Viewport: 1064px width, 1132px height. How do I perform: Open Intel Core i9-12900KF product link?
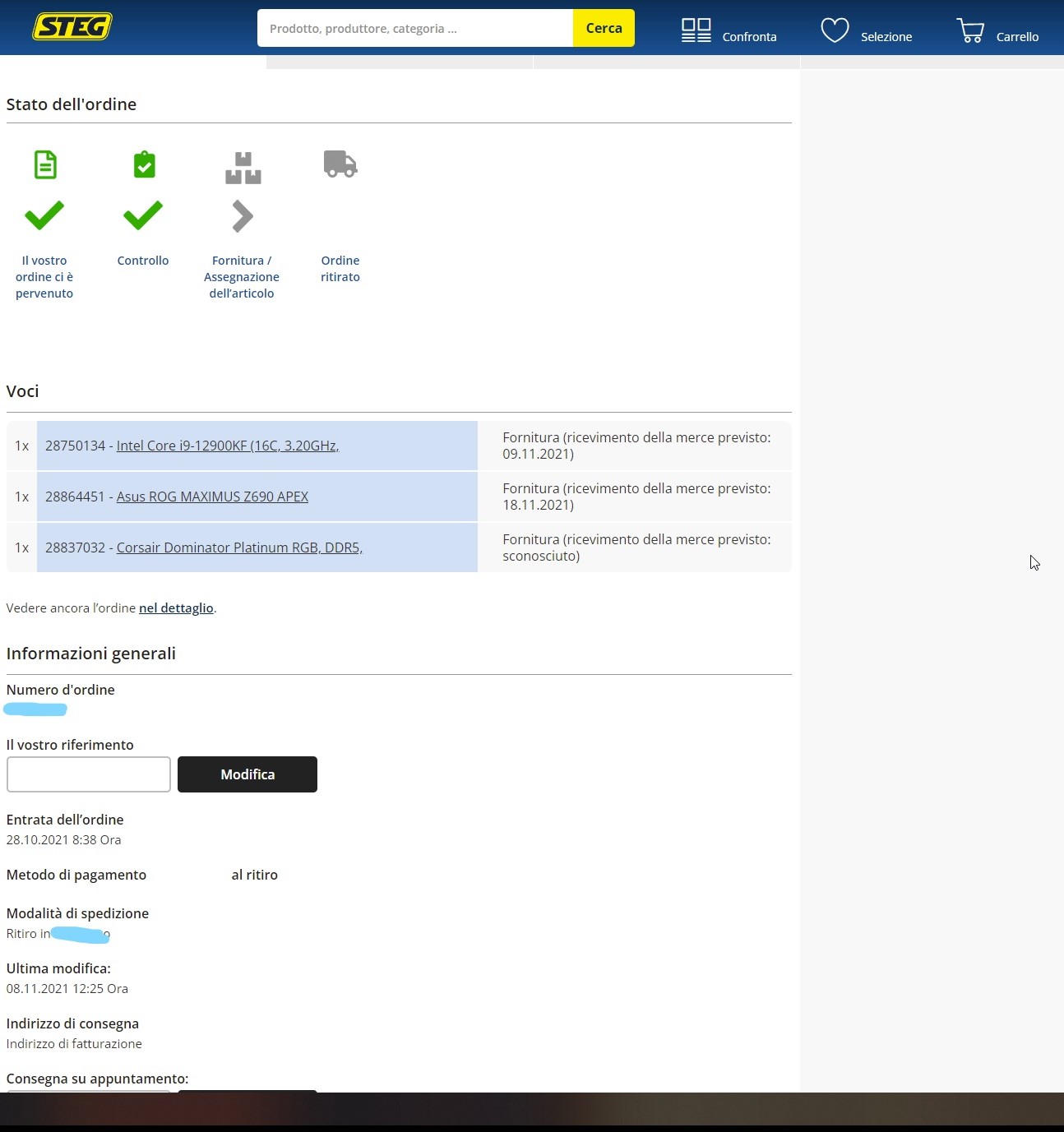point(228,446)
